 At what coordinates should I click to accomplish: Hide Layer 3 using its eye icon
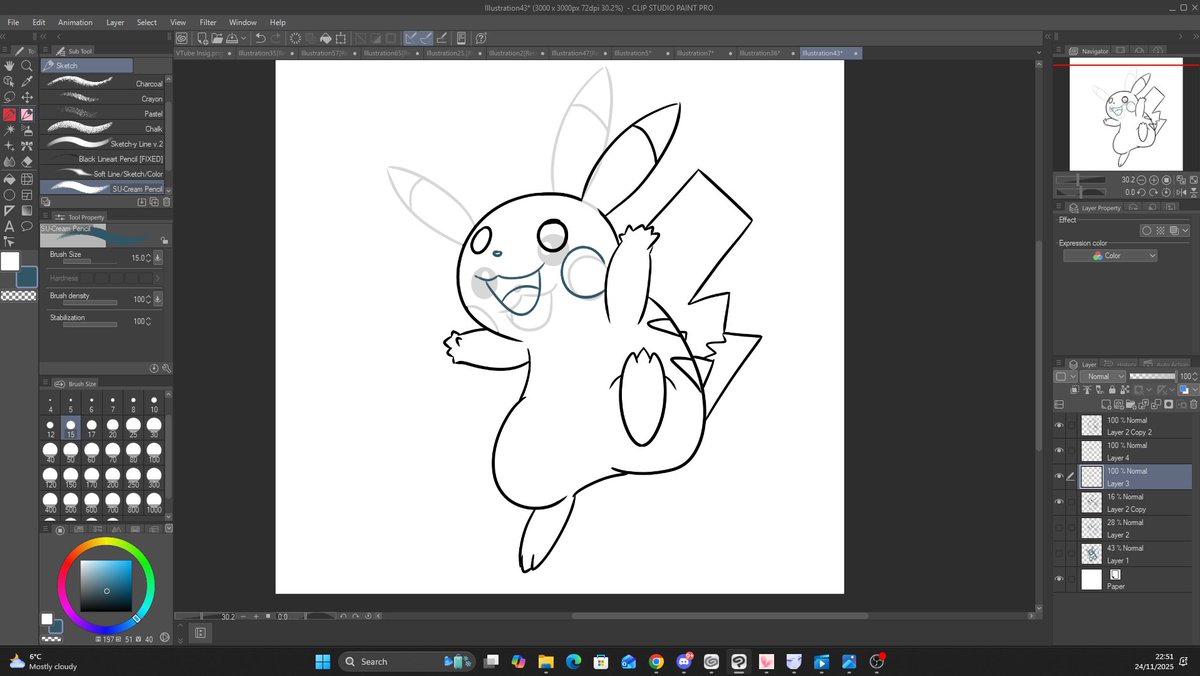pos(1060,476)
